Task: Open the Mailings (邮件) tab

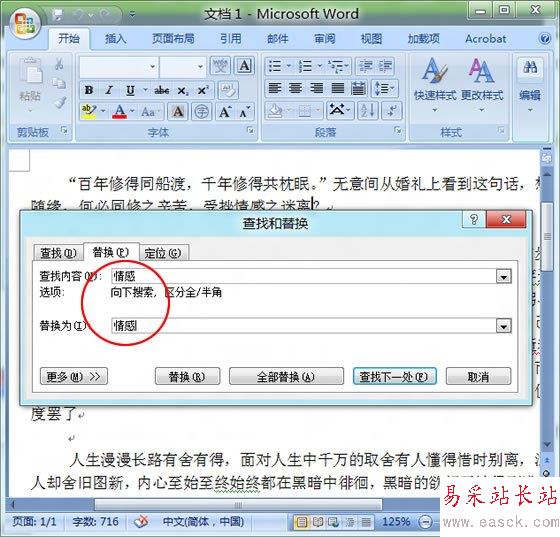Action: 278,38
